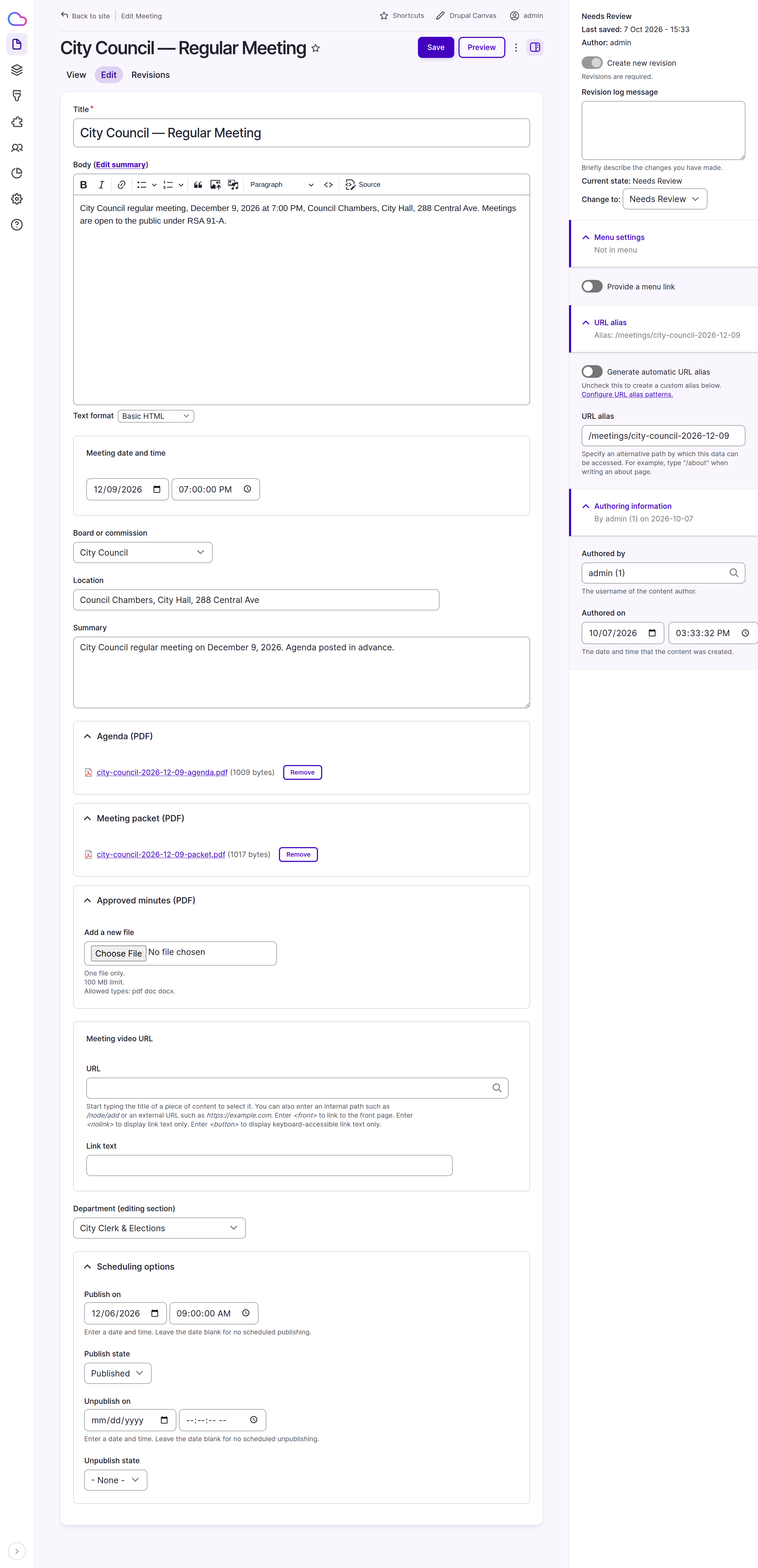The height and width of the screenshot is (1568, 758).
Task: Open the Configuration gear icon in sidebar
Action: (x=17, y=199)
